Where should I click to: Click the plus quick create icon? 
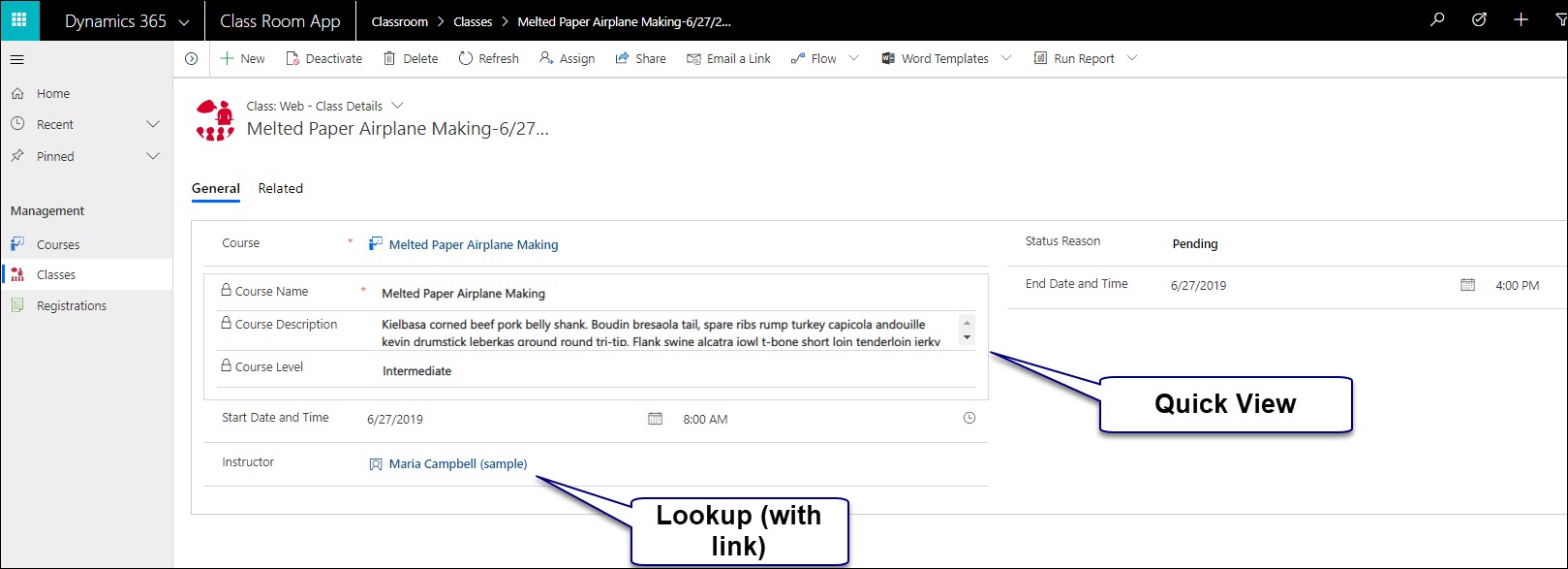click(x=1521, y=20)
